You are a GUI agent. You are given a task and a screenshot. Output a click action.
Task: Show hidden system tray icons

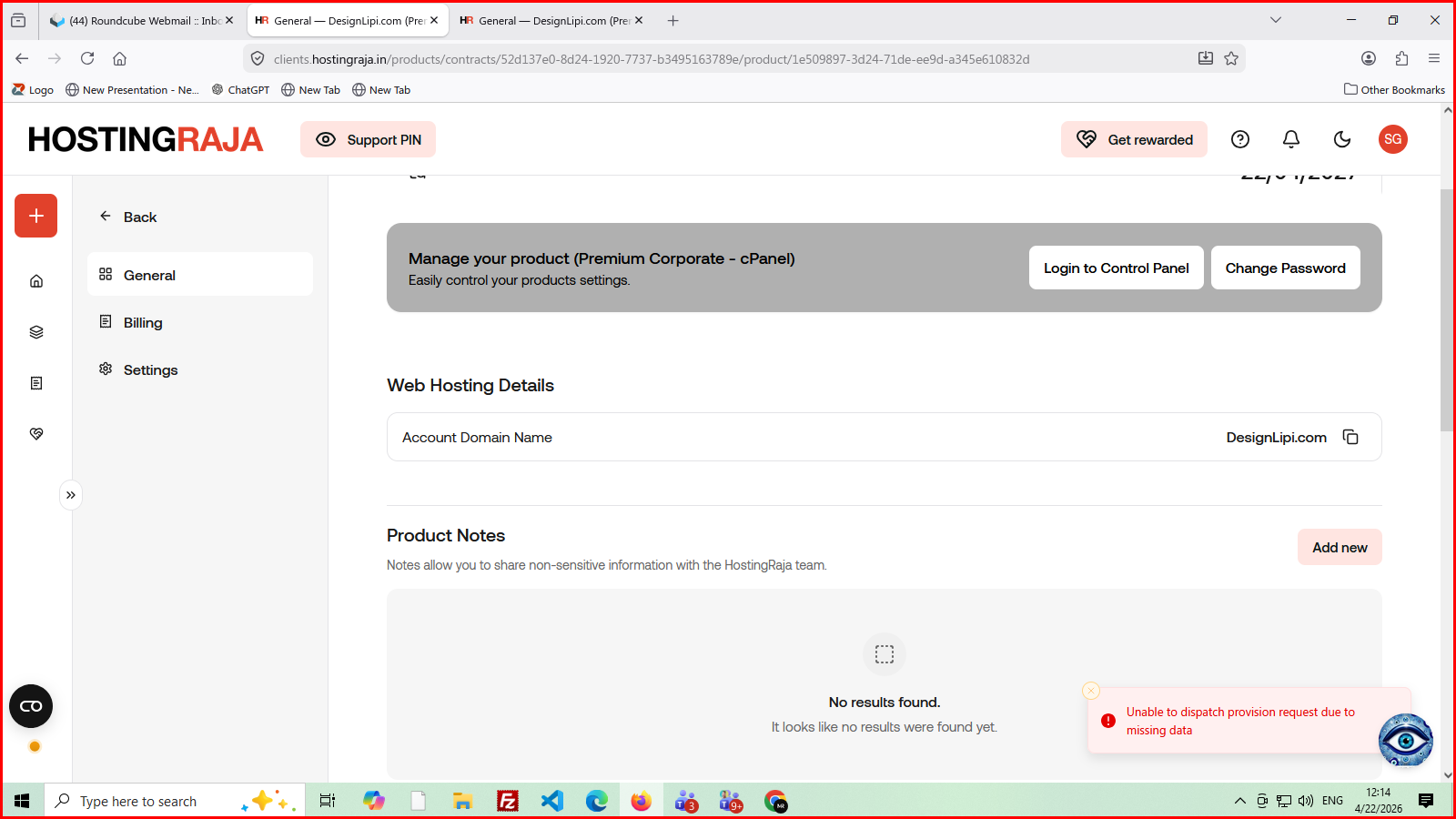(1239, 801)
